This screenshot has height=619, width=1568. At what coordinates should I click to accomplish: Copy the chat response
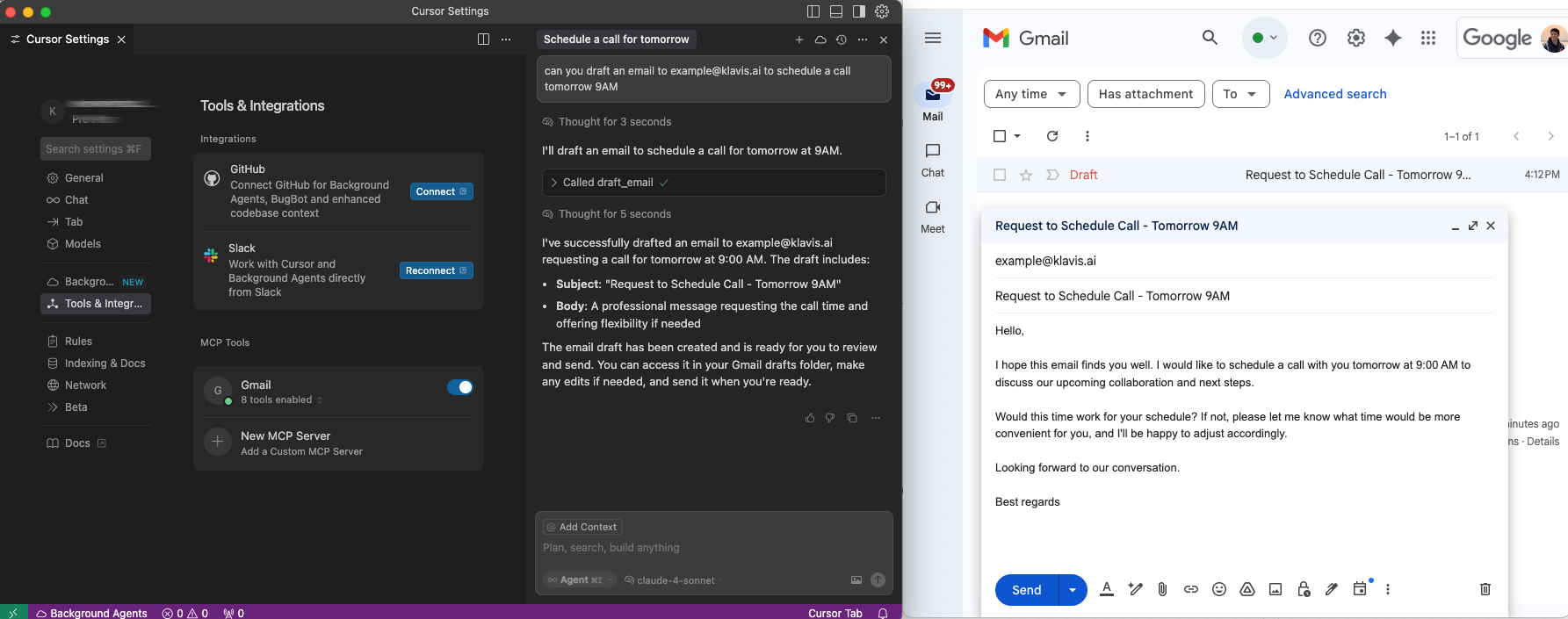852,418
